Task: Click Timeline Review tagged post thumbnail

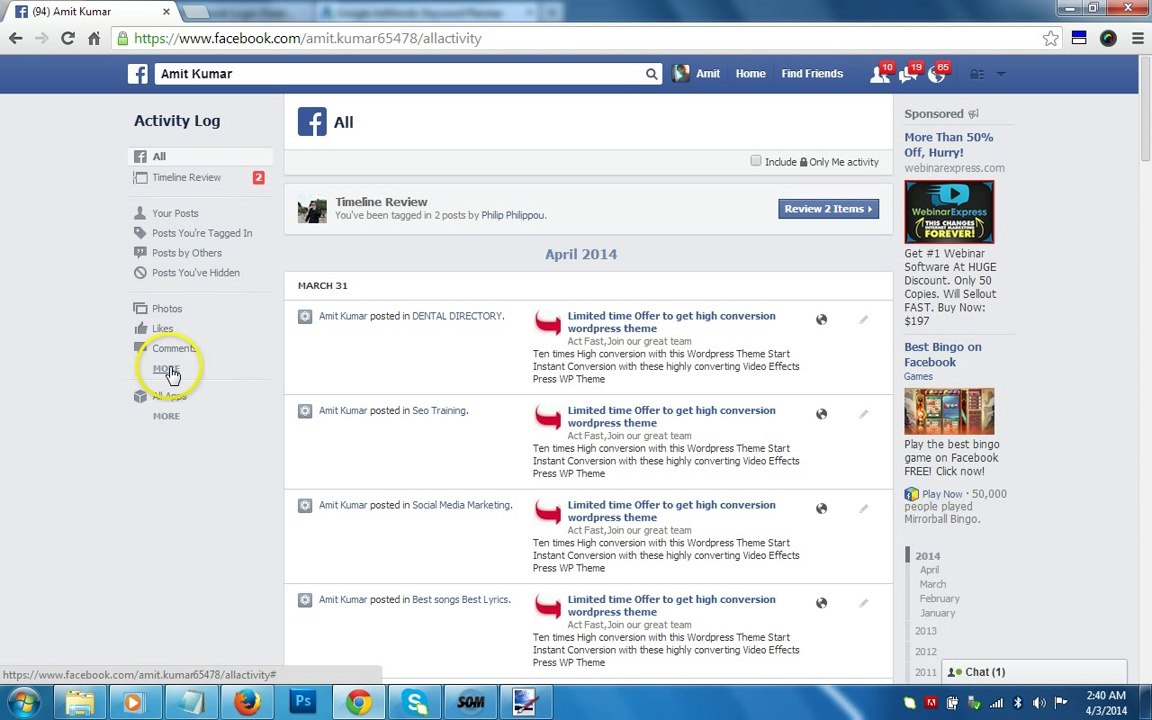Action: click(x=312, y=209)
